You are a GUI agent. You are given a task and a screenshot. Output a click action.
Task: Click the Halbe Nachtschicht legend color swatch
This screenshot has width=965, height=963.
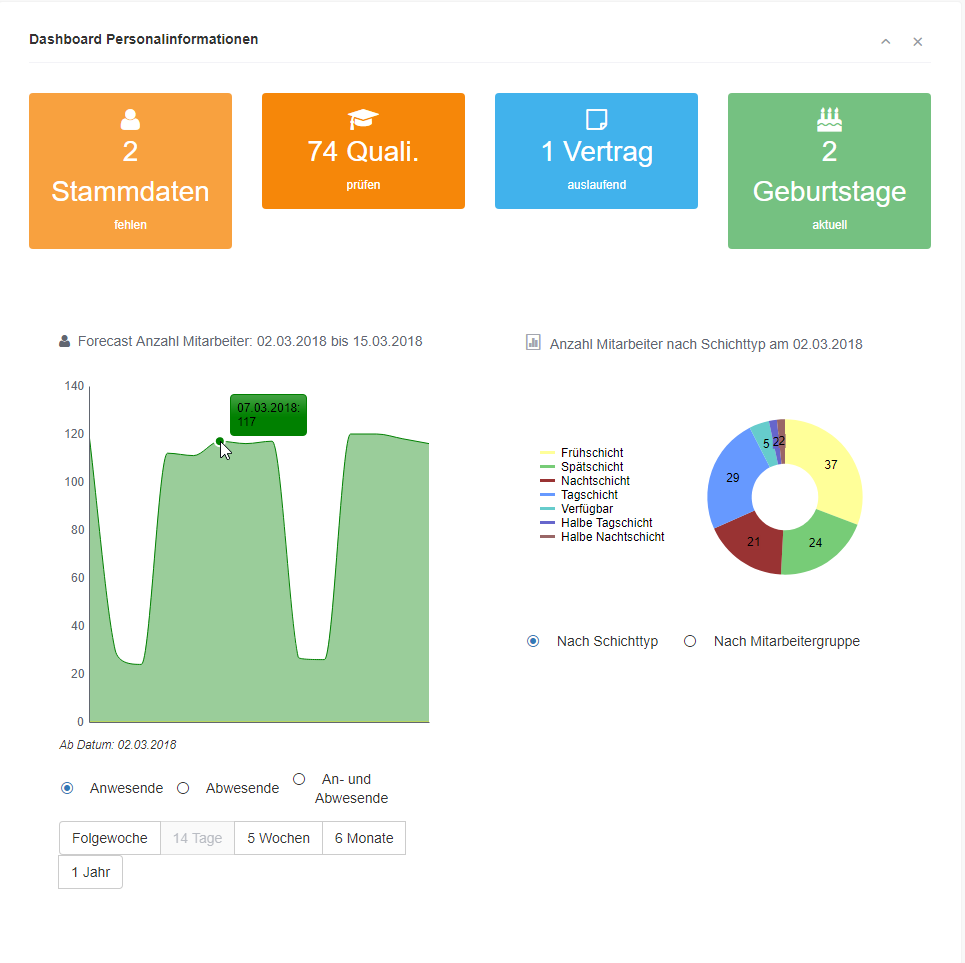coord(547,537)
